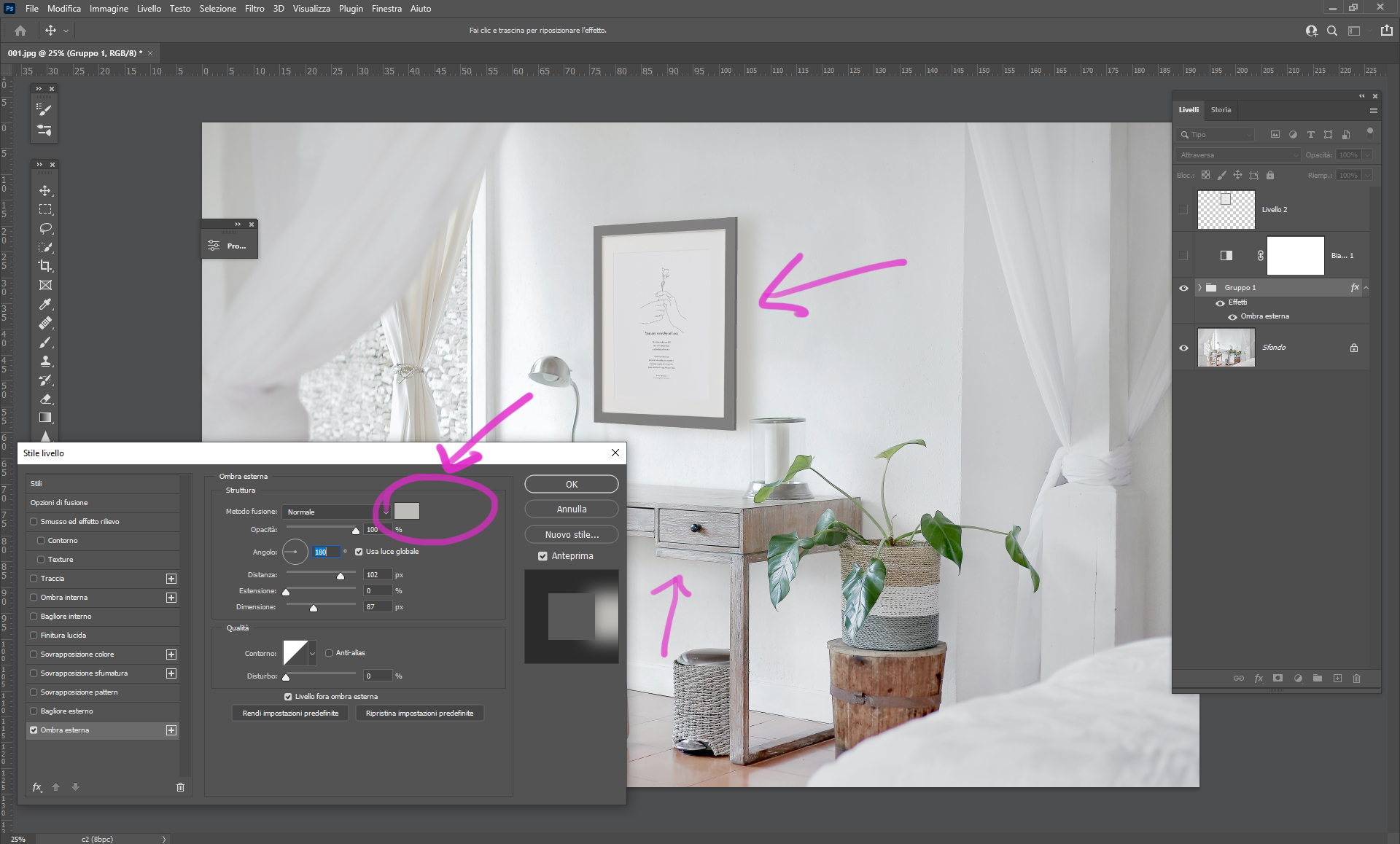Select the Lasso tool
This screenshot has height=844, width=1400.
point(45,228)
